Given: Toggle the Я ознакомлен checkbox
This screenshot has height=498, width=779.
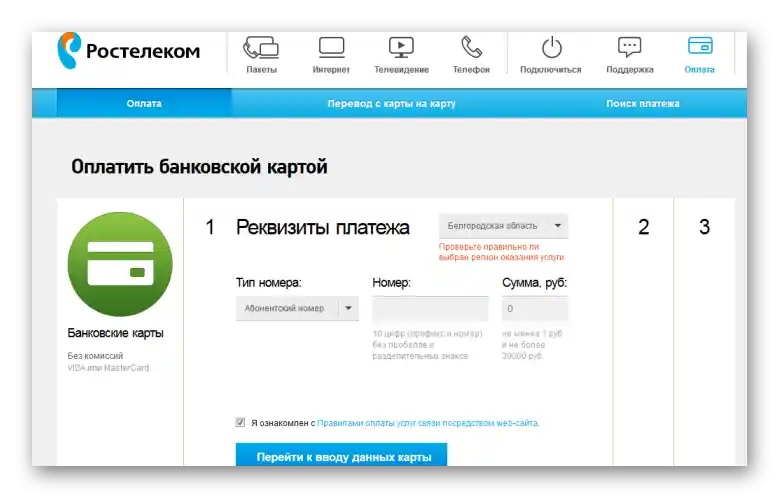Looking at the screenshot, I should [x=240, y=422].
